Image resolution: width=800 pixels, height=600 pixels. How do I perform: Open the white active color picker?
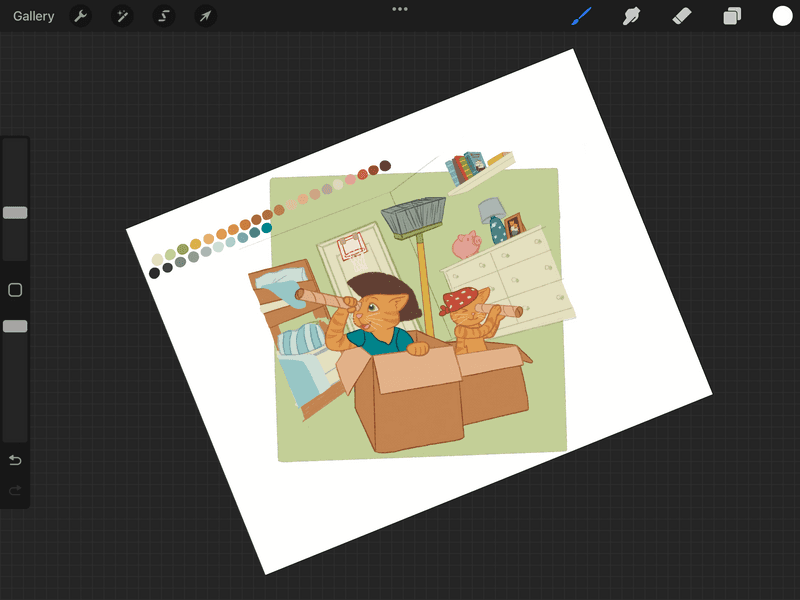(x=782, y=16)
